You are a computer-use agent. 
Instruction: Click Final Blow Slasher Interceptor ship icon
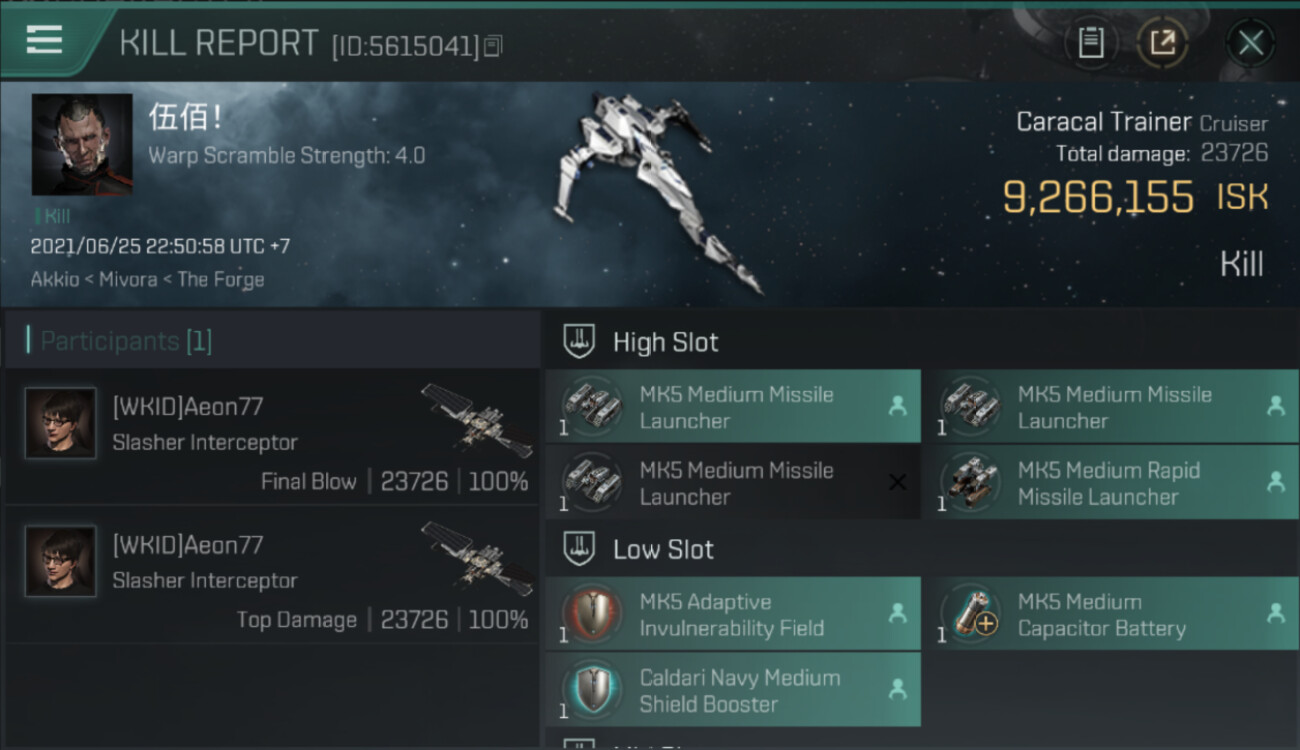coord(476,420)
